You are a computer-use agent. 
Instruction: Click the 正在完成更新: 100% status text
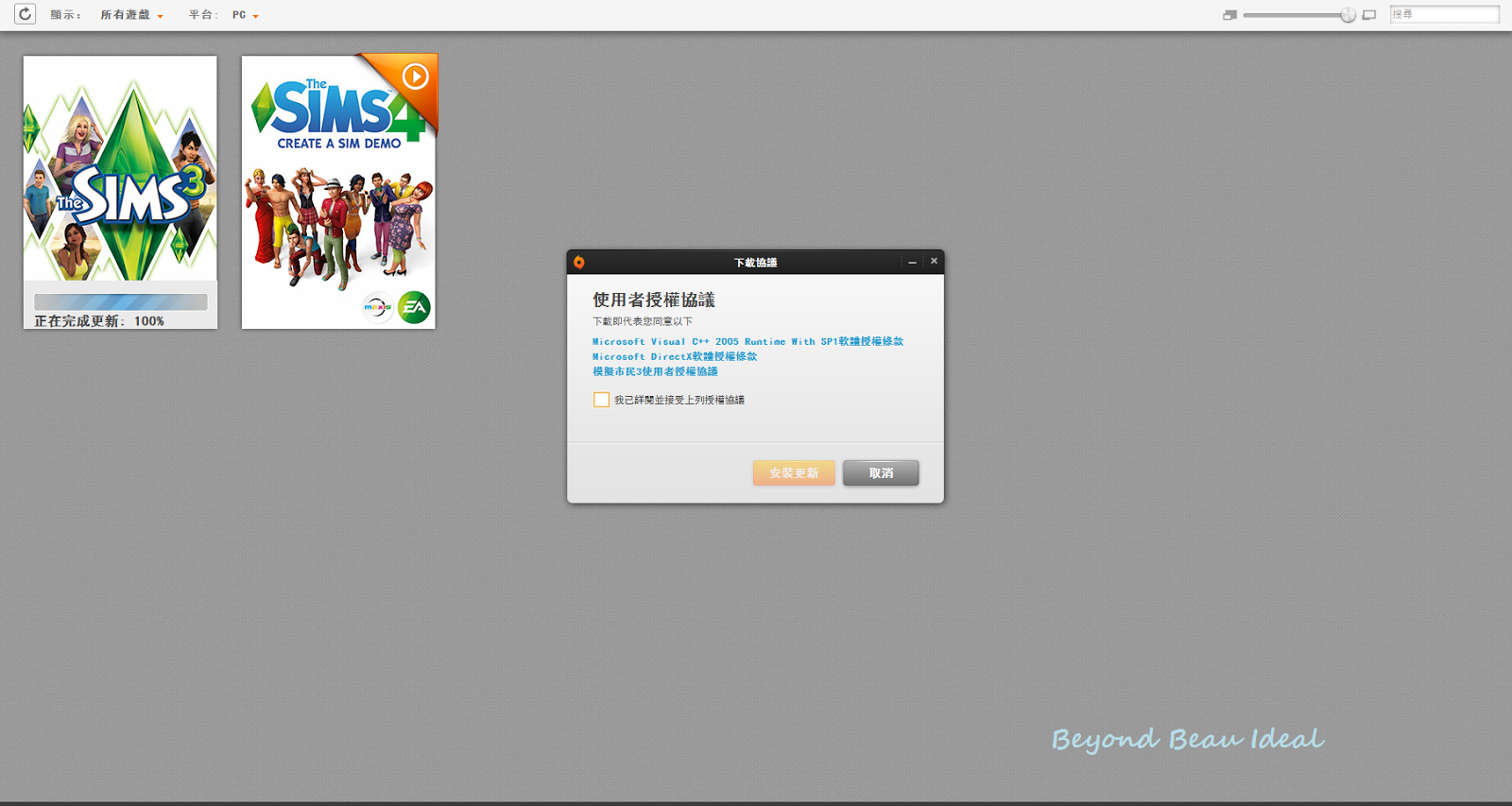point(99,321)
